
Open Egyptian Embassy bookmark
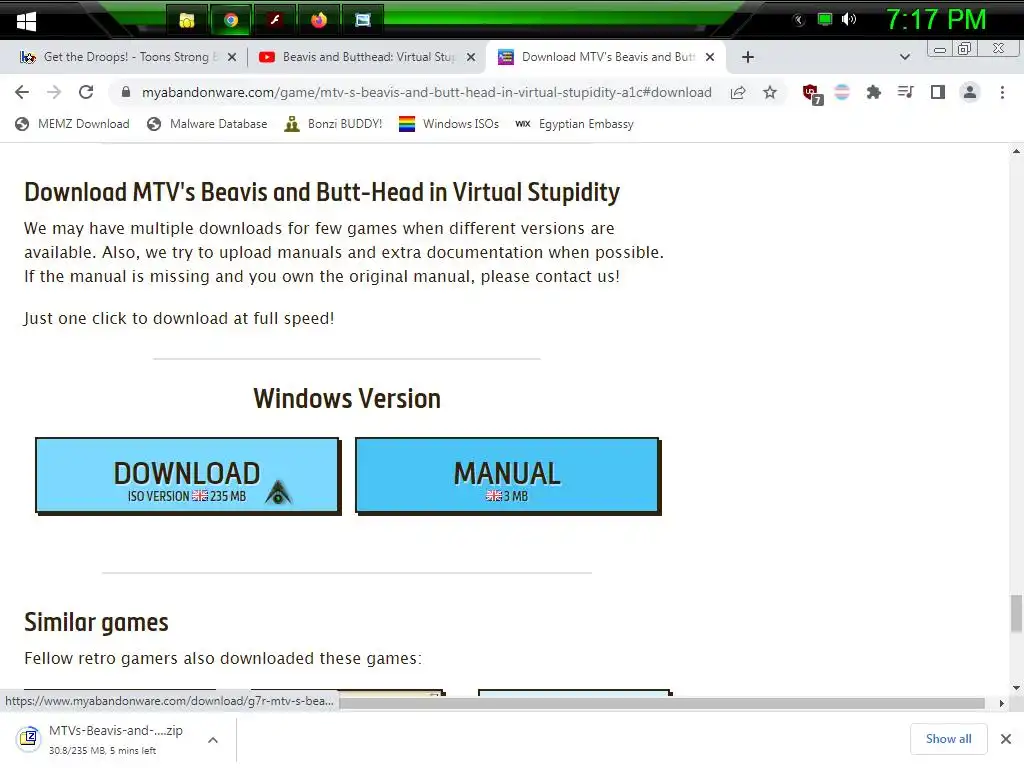(574, 124)
